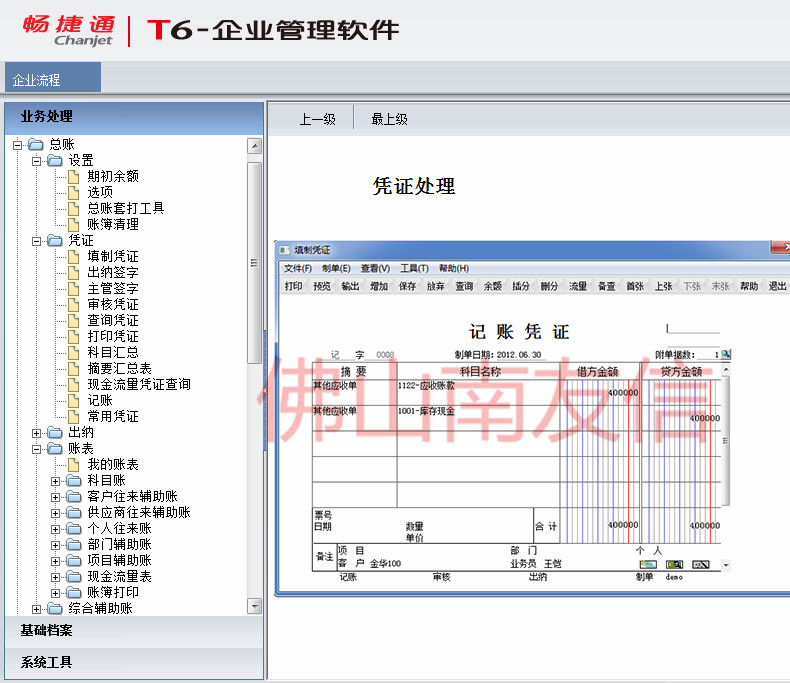Click 删分 to delete entry
Image resolution: width=790 pixels, height=683 pixels.
[550, 286]
